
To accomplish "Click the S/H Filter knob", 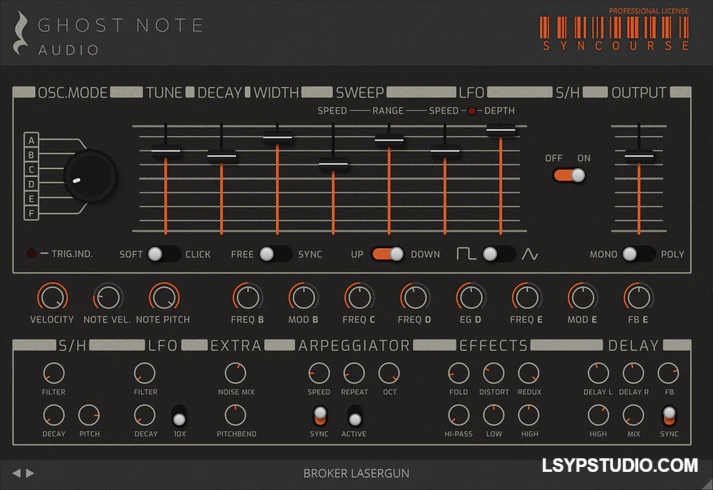I will (54, 373).
